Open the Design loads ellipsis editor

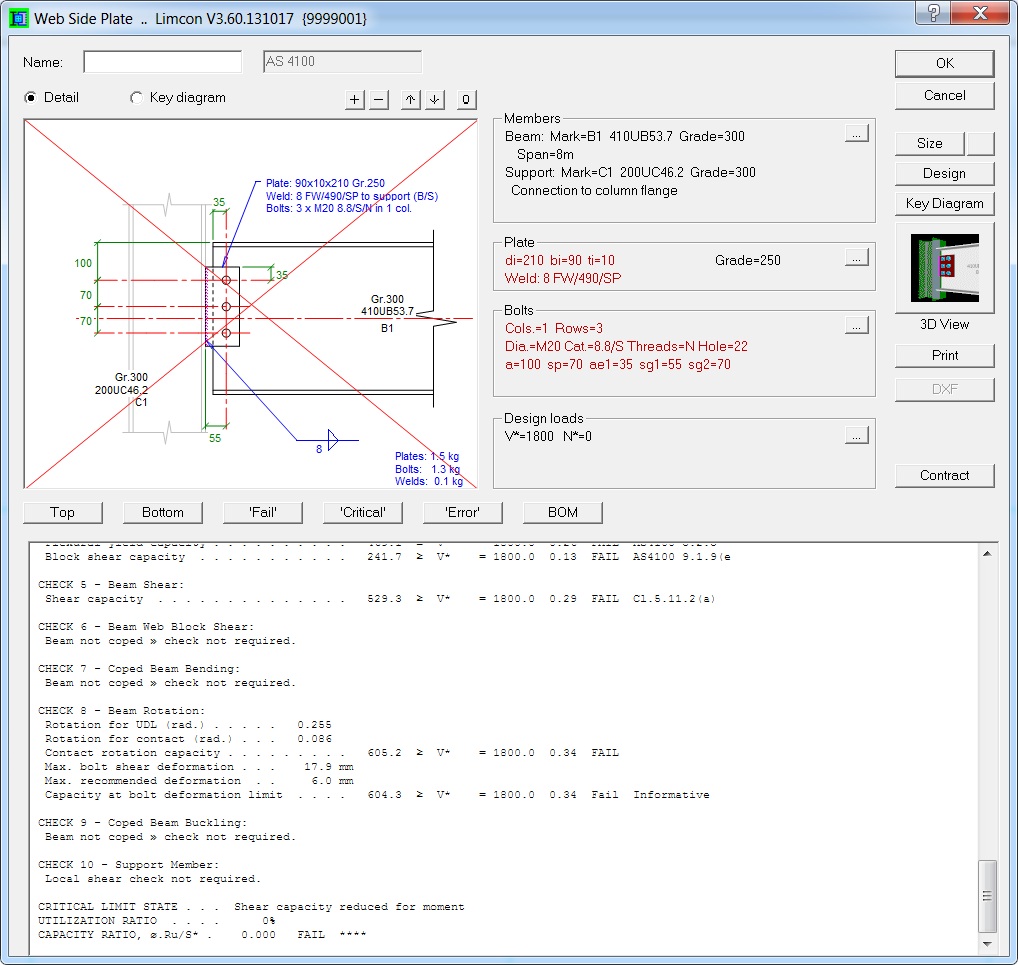(856, 435)
